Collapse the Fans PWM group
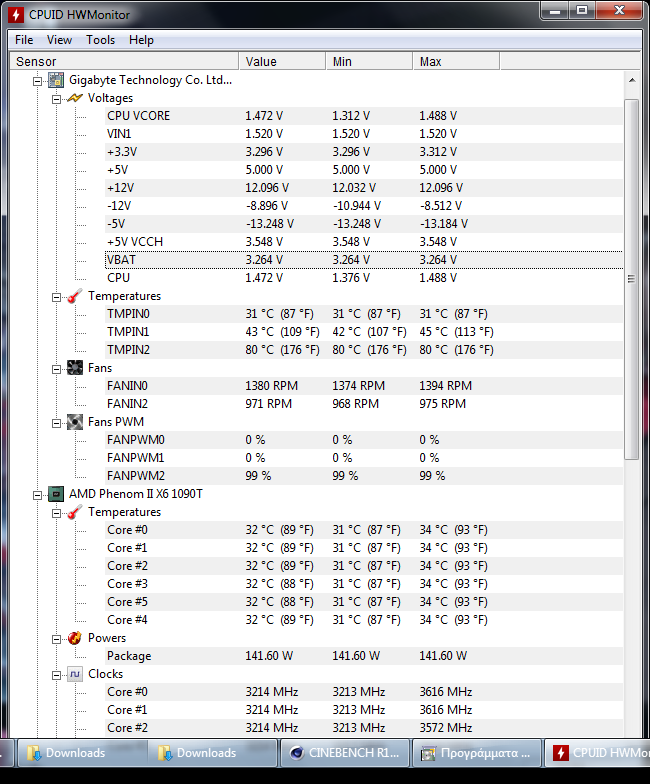The image size is (650, 784). click(x=56, y=423)
